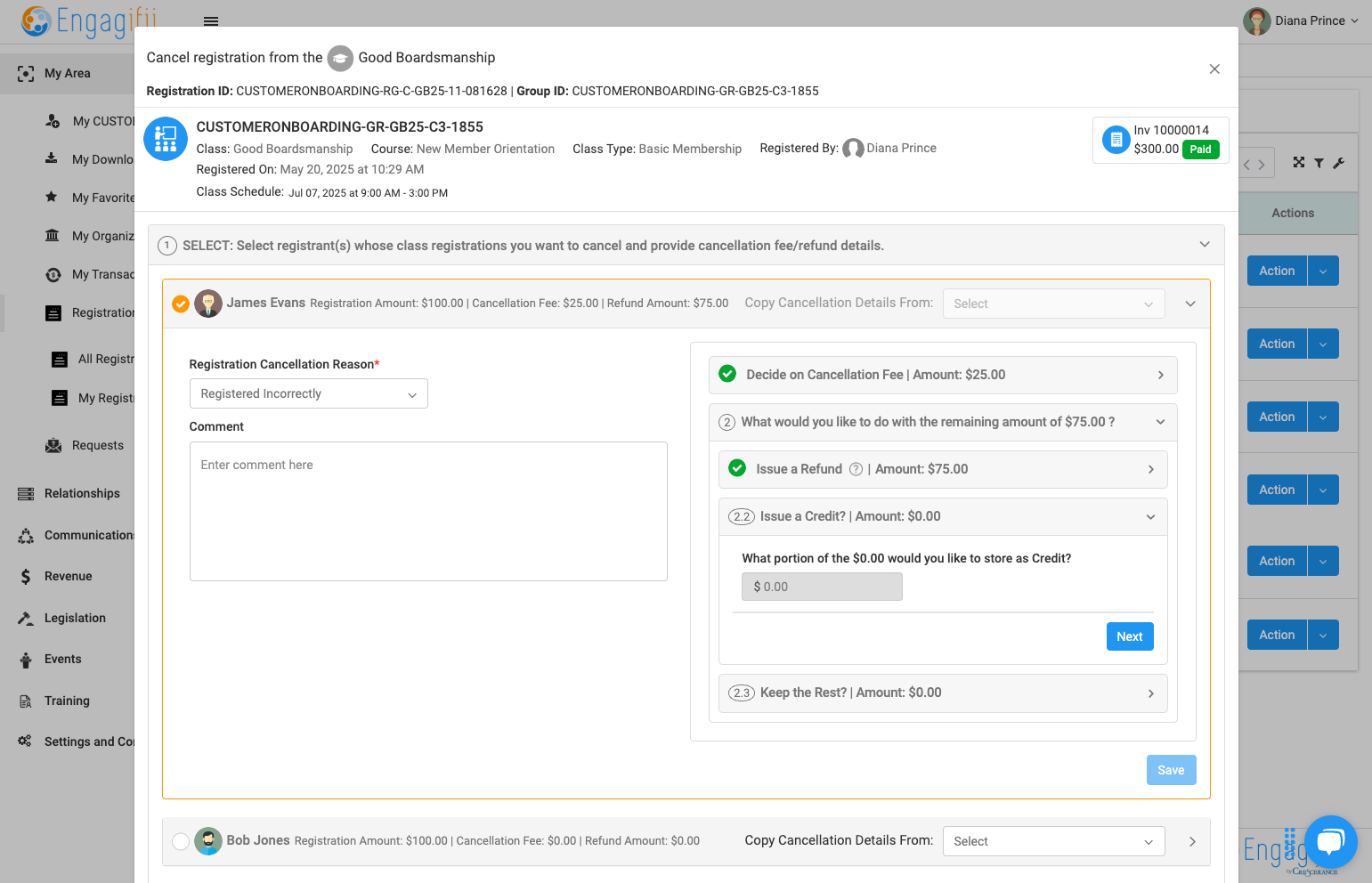Open Copy Cancellation Details dropdown for Bob Jones
The image size is (1372, 883).
pos(1054,841)
